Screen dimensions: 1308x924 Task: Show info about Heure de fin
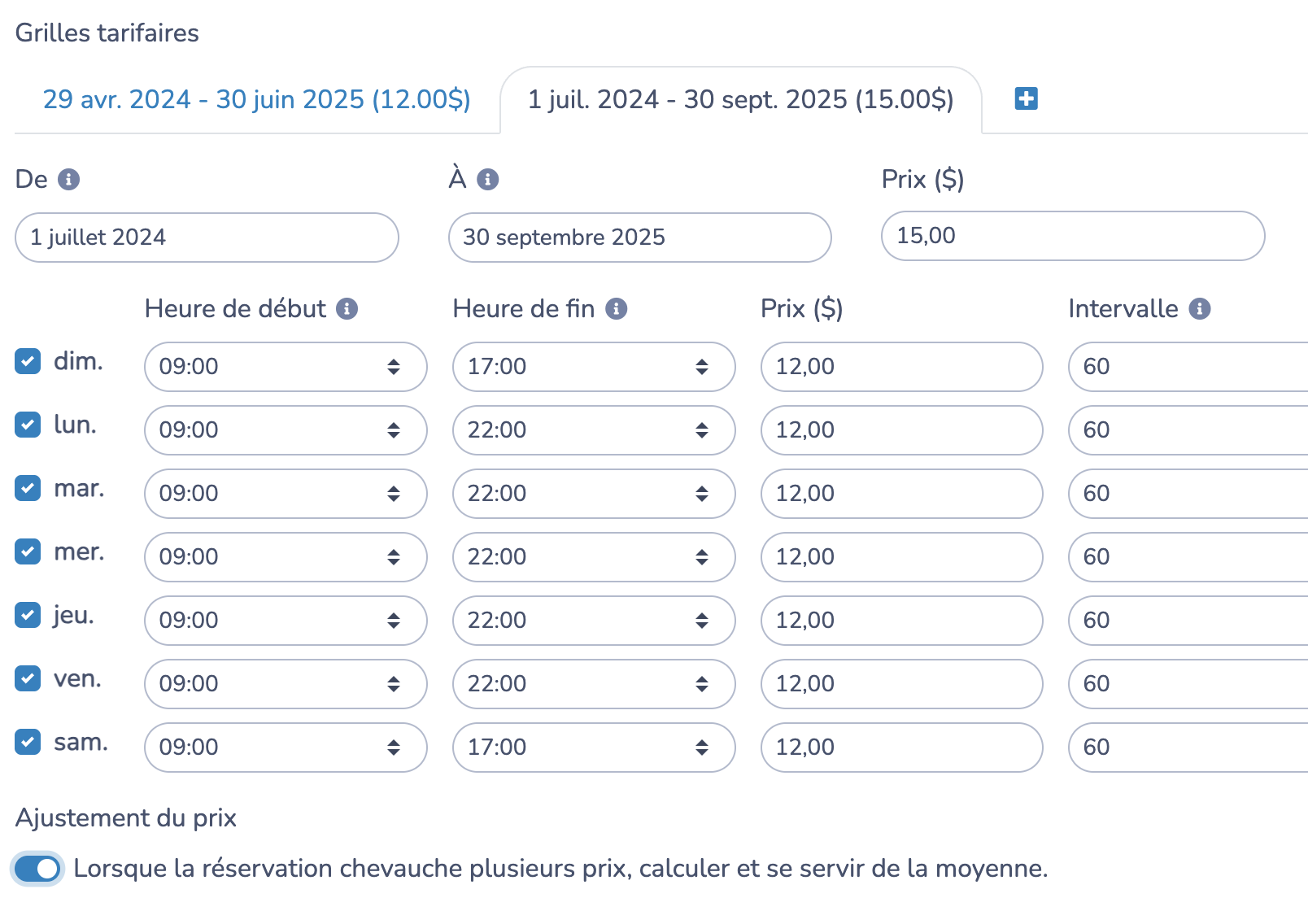click(617, 309)
